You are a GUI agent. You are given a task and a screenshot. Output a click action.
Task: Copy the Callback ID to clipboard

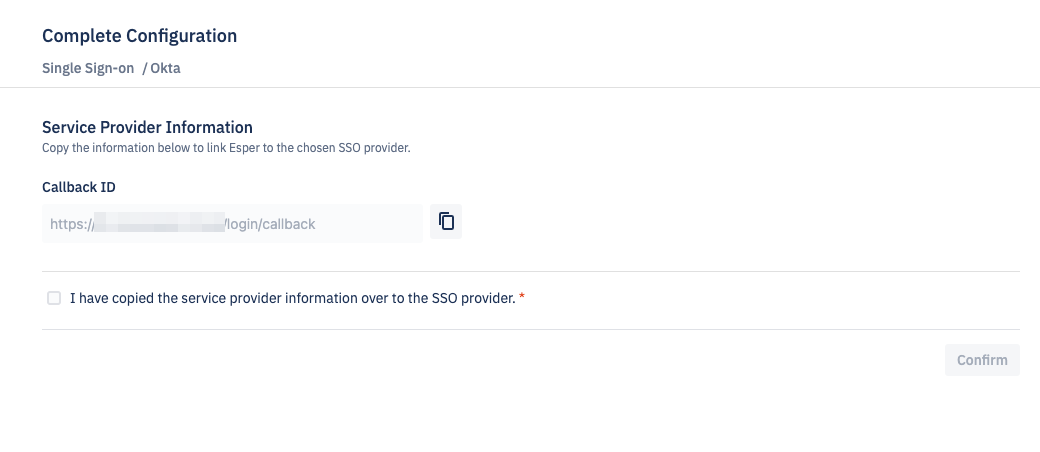pyautogui.click(x=446, y=222)
